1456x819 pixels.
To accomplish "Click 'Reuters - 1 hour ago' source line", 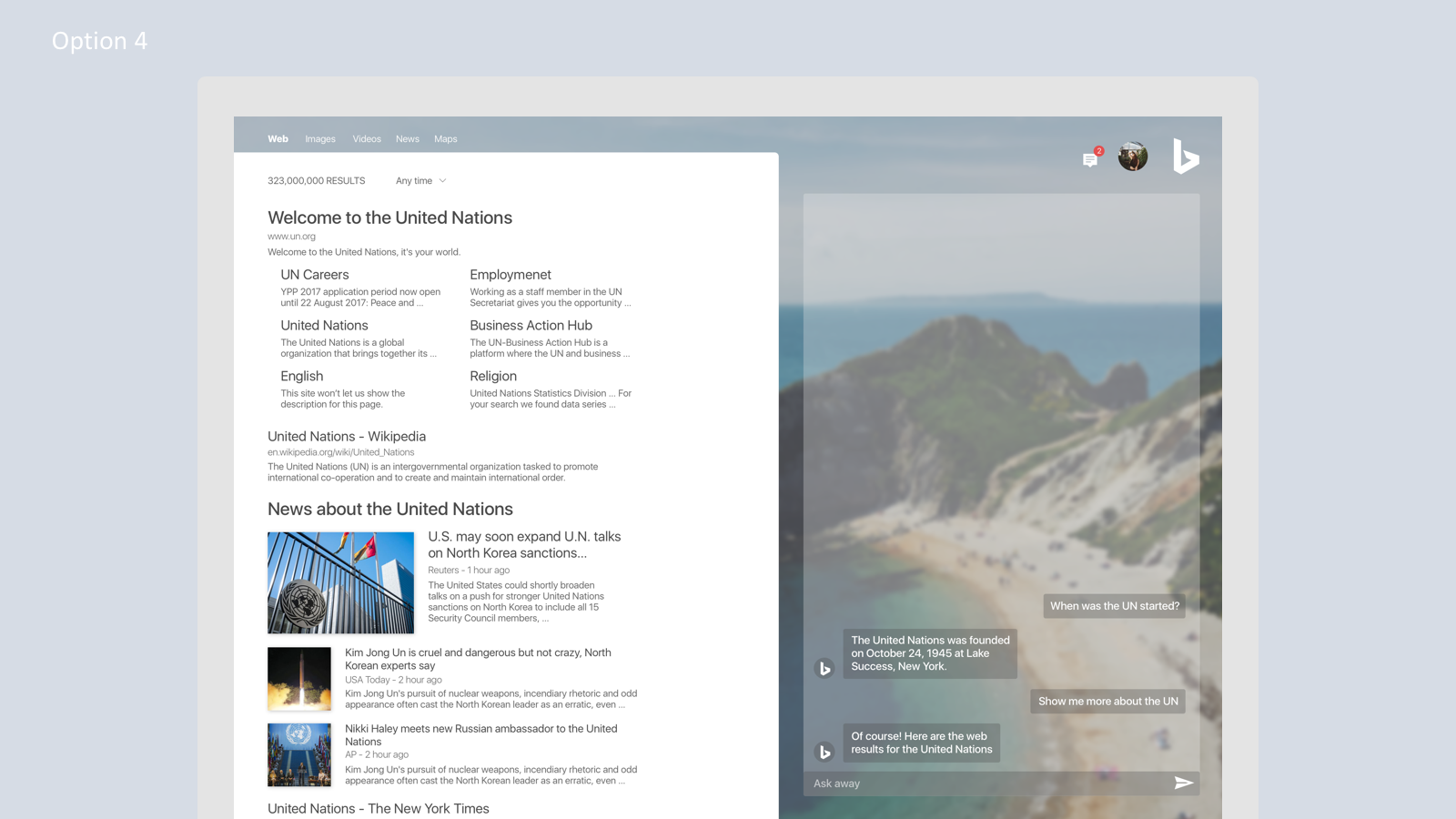I will 469,571.
